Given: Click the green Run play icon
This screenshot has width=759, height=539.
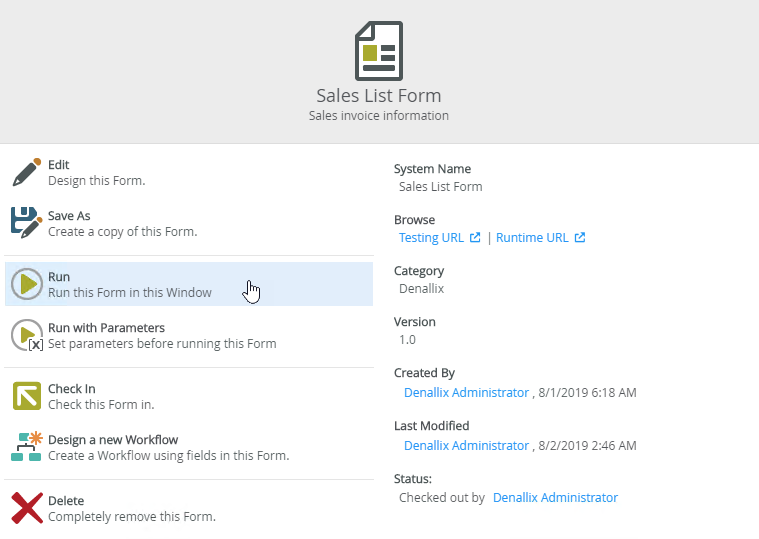Looking at the screenshot, I should click(x=26, y=284).
